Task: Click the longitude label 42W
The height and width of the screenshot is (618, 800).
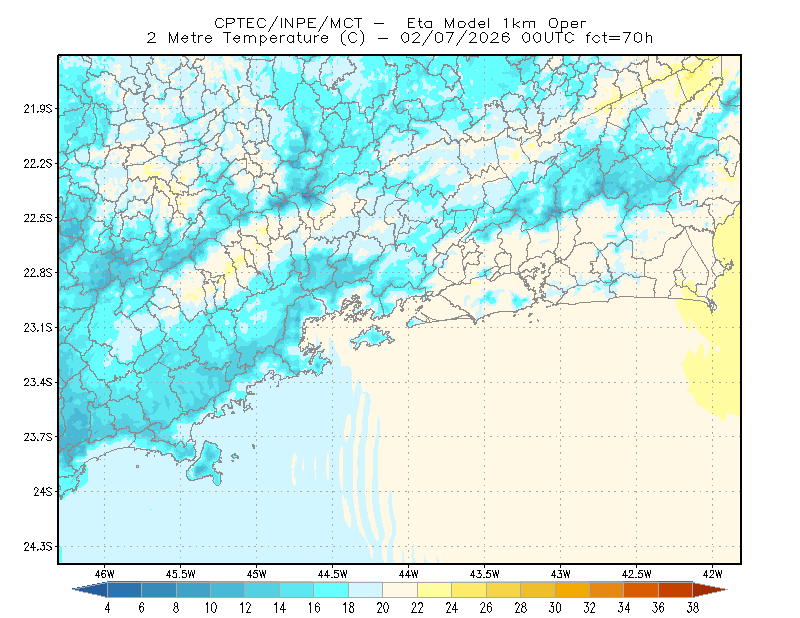Action: (x=713, y=574)
